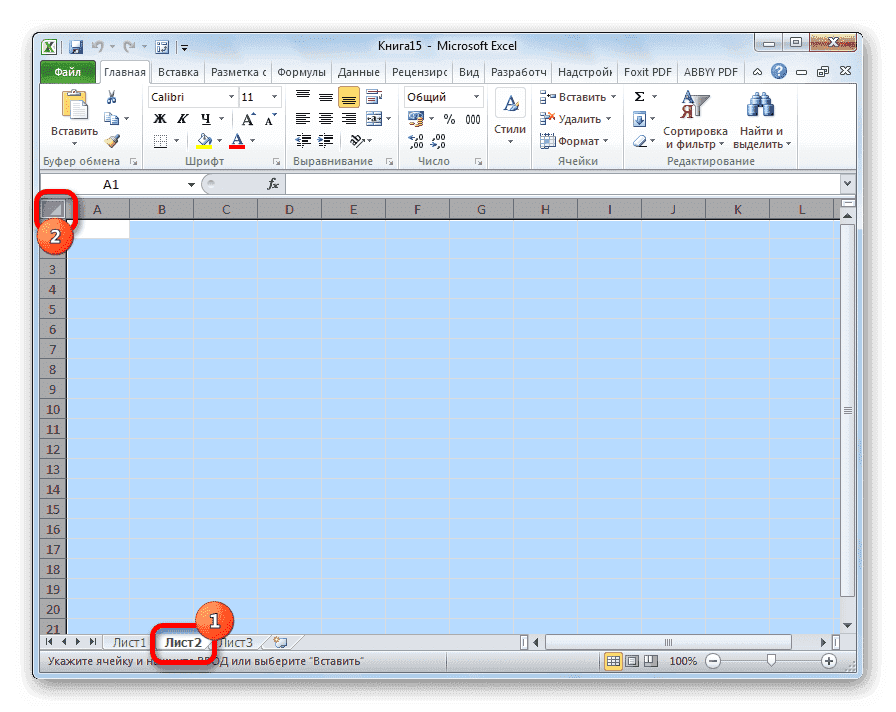Expand the fill color dropdown arrow

click(x=219, y=140)
